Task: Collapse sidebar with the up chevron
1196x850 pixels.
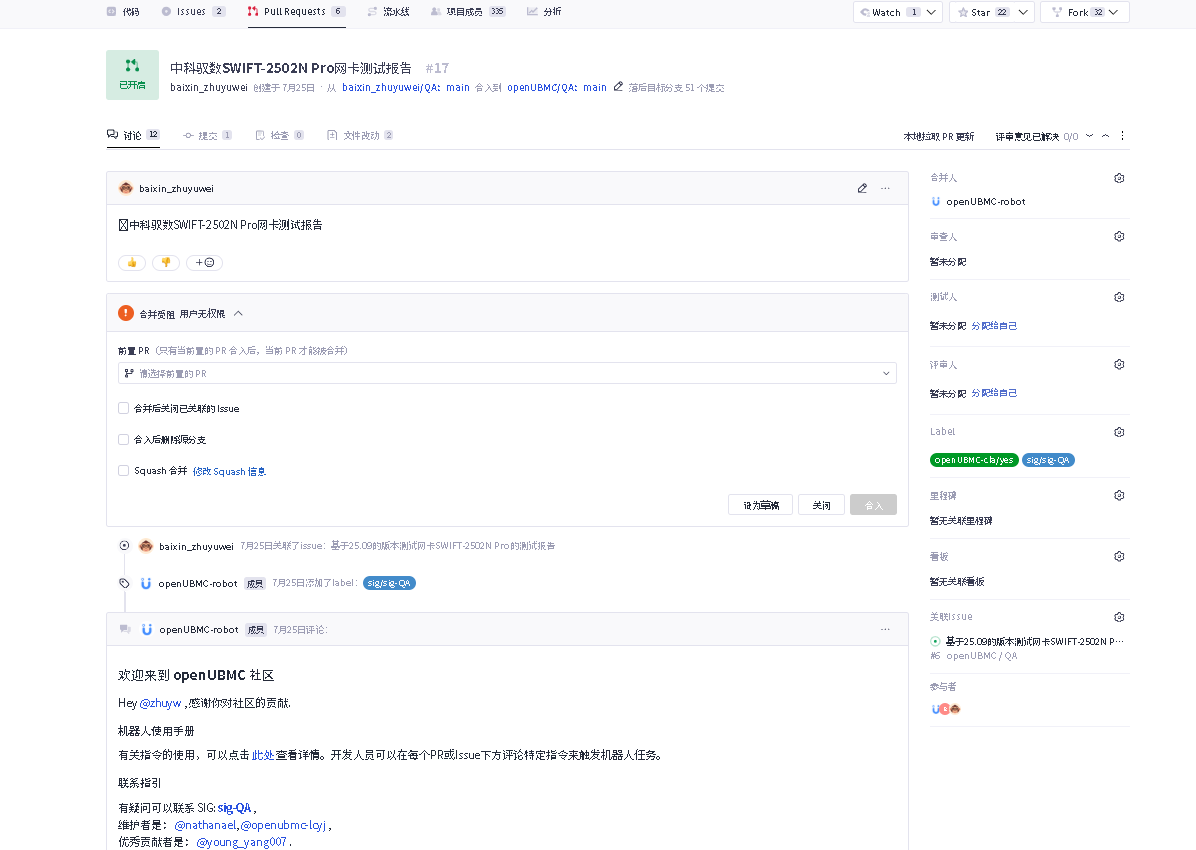Action: point(1105,136)
